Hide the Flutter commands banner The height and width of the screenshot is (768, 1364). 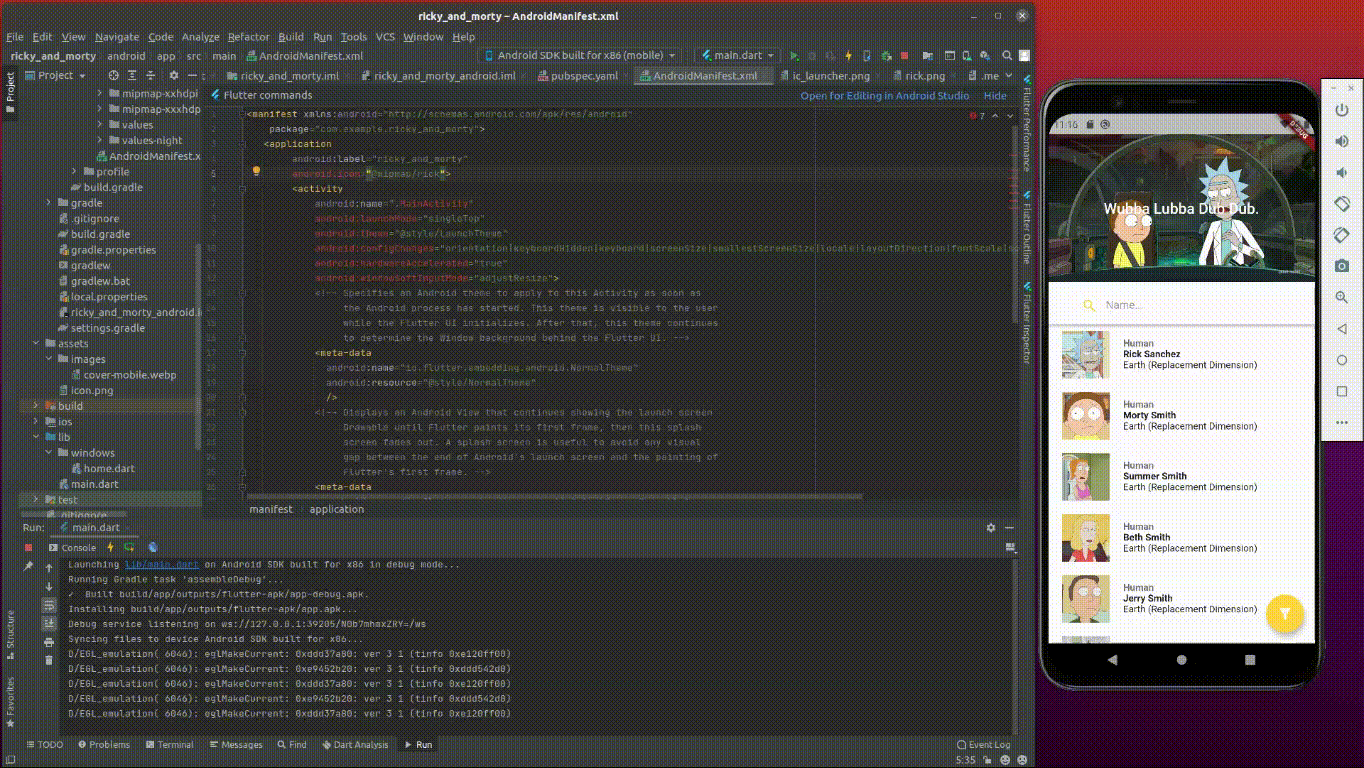(x=995, y=96)
